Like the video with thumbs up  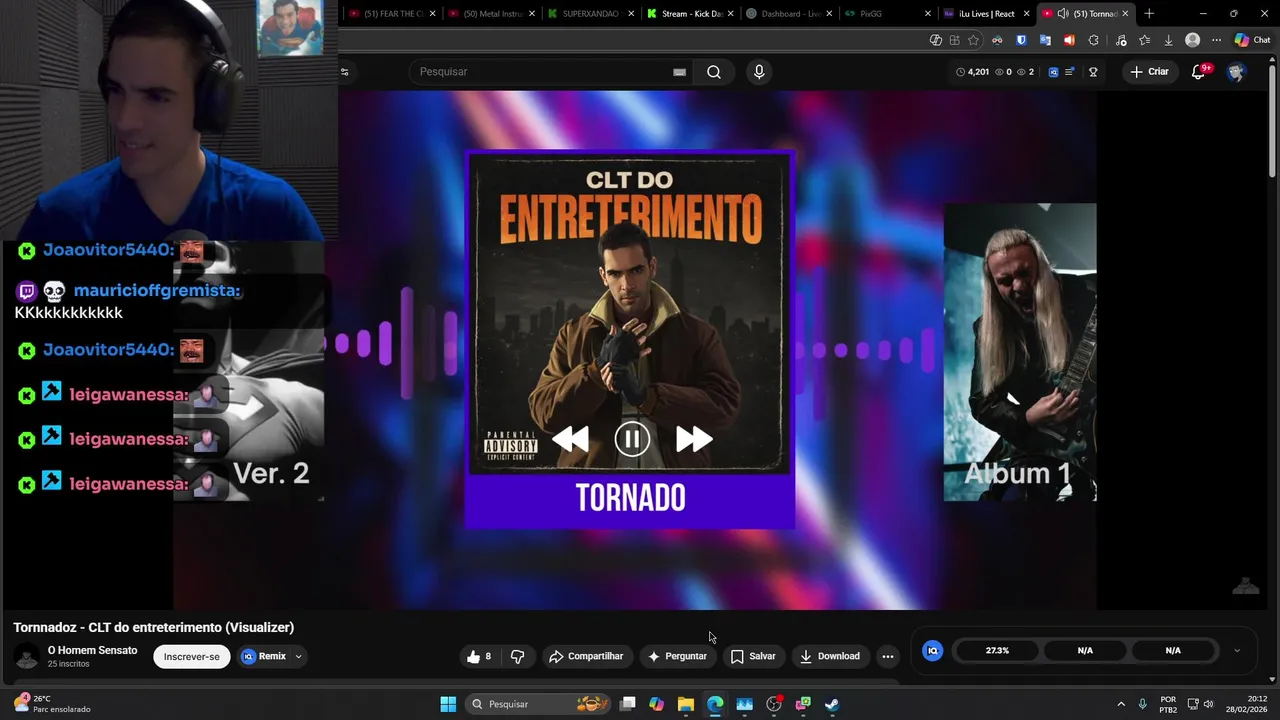(x=479, y=656)
